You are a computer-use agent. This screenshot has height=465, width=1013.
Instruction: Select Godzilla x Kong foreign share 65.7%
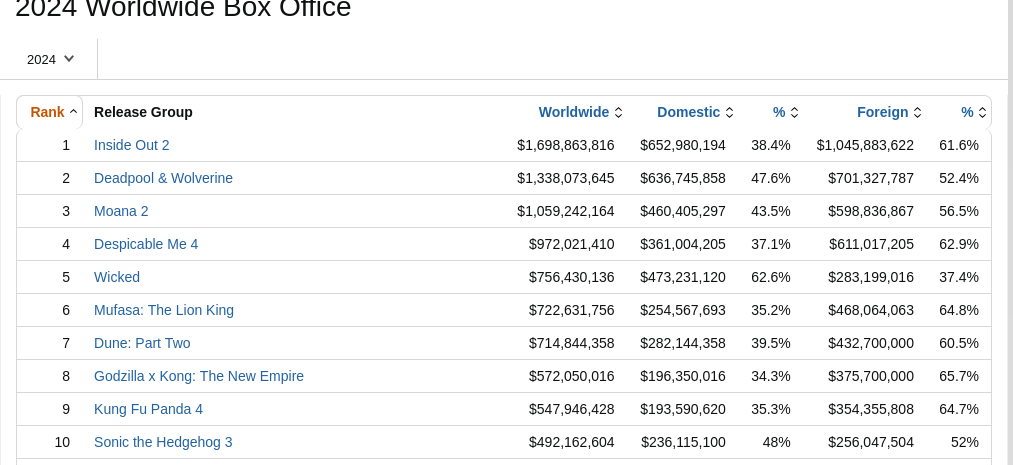point(959,376)
